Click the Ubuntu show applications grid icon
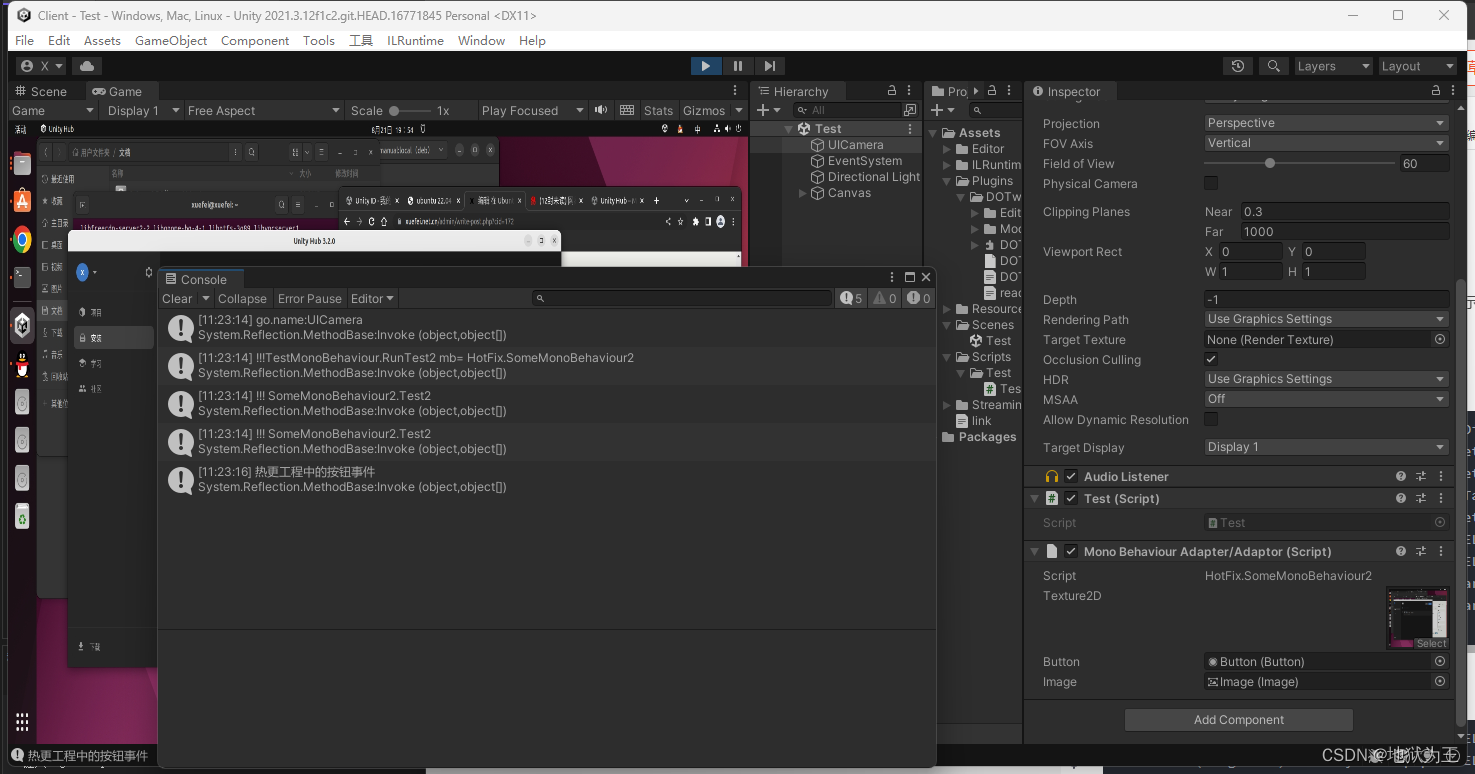Image resolution: width=1475 pixels, height=774 pixels. 22,722
